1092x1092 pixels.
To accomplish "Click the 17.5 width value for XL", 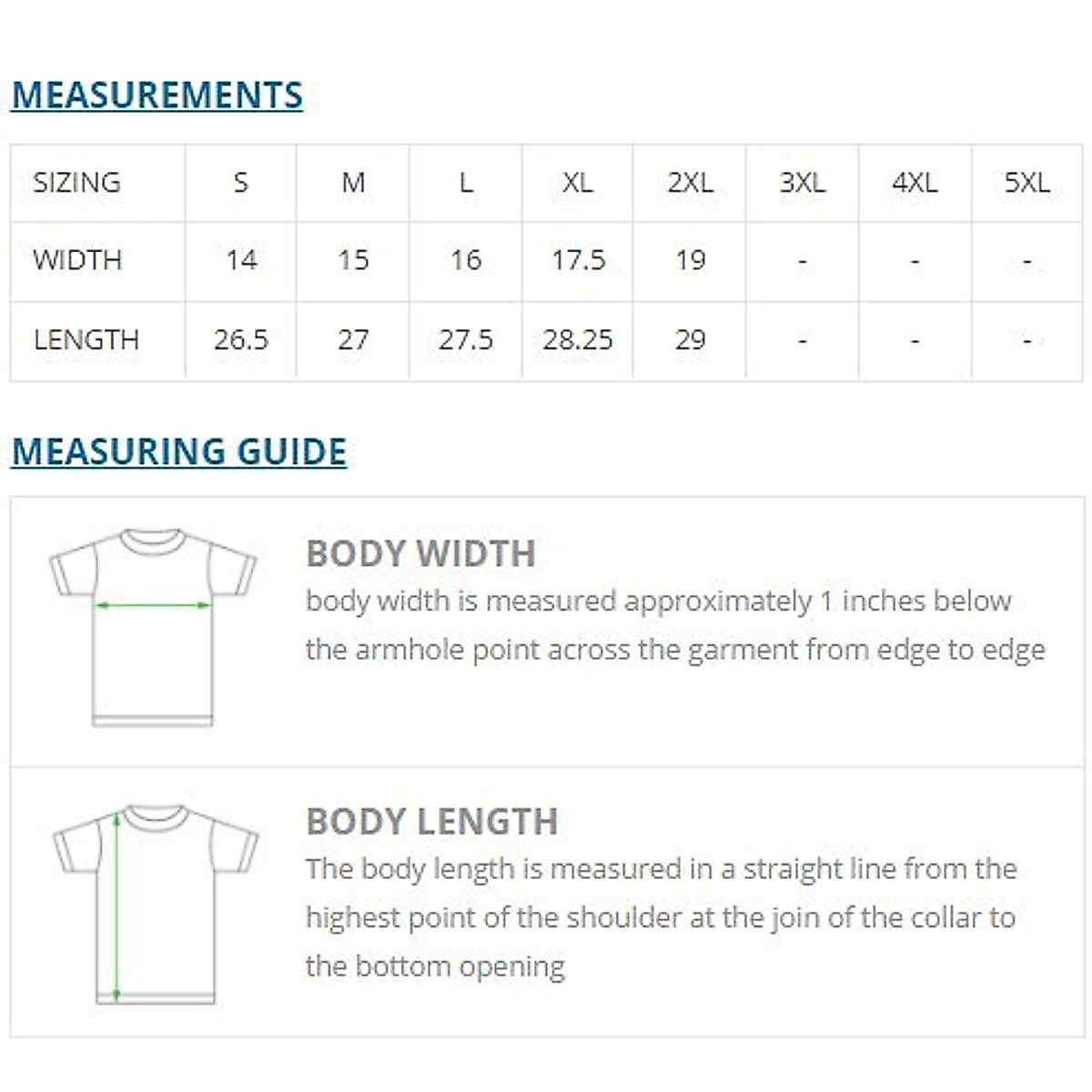I will click(x=578, y=260).
